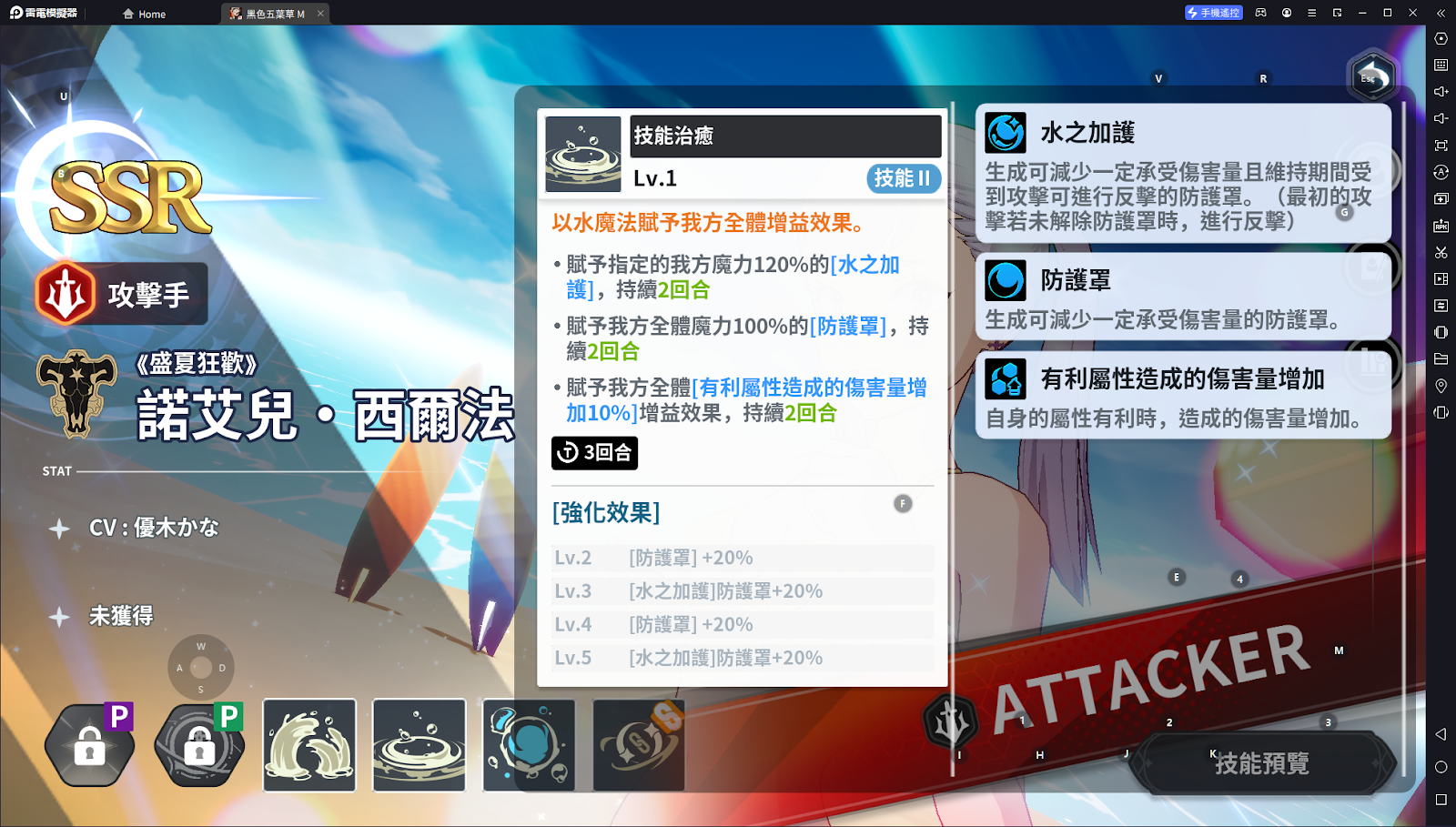Screen dimensions: 1456x827
Task: Collapse the emulator sidebar with double chevron
Action: tap(1441, 13)
